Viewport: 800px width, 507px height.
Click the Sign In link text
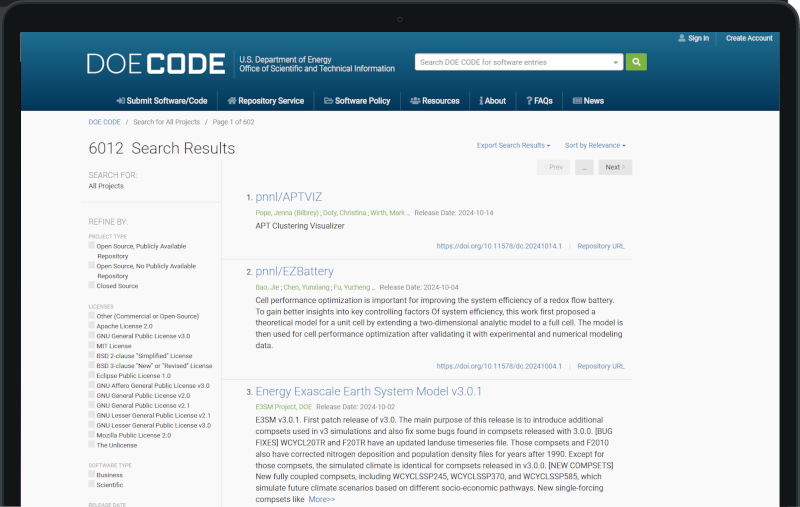point(698,38)
